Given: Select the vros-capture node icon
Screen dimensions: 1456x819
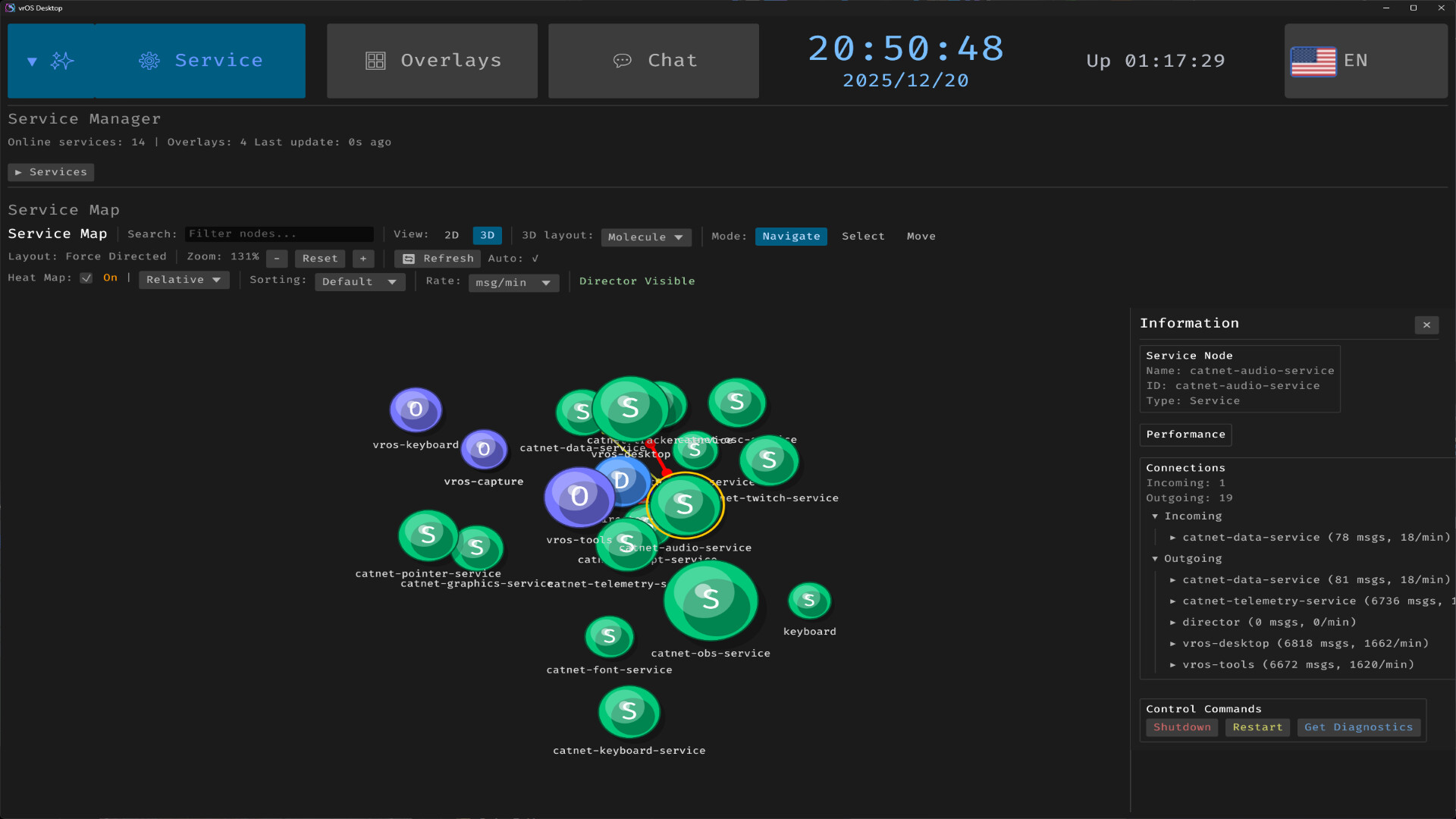Looking at the screenshot, I should coord(484,450).
